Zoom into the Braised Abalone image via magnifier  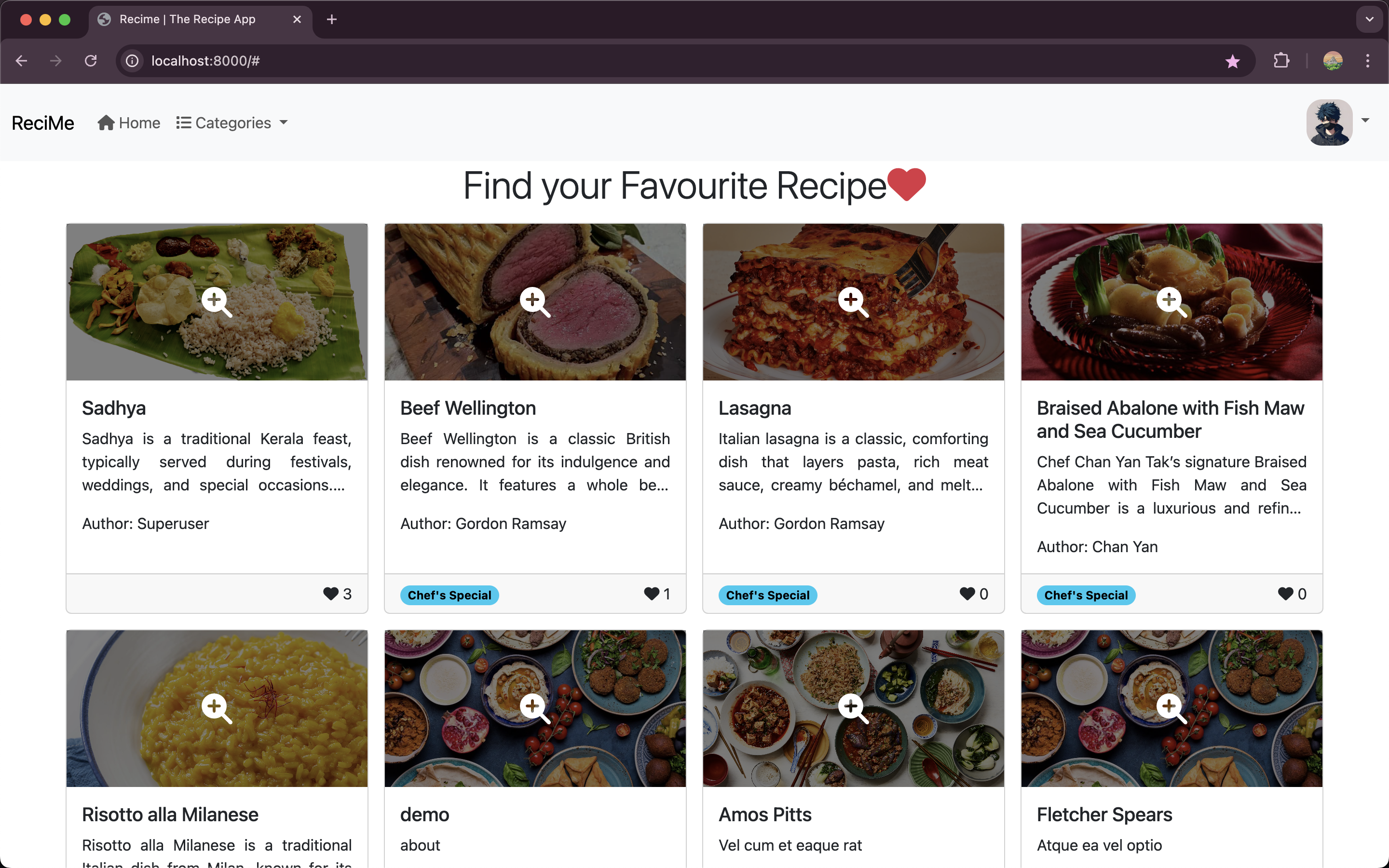click(x=1171, y=301)
